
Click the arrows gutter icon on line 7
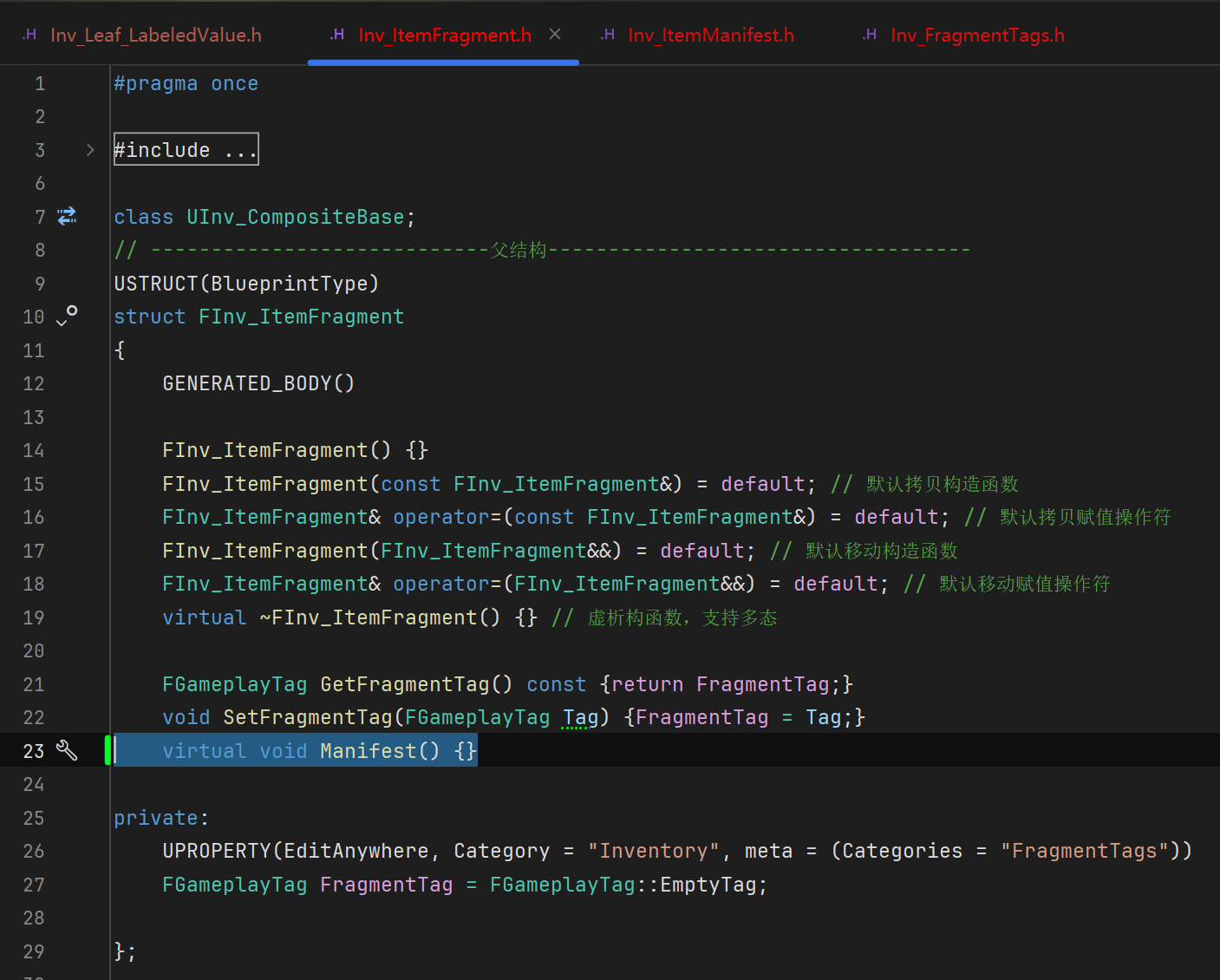pyautogui.click(x=67, y=216)
